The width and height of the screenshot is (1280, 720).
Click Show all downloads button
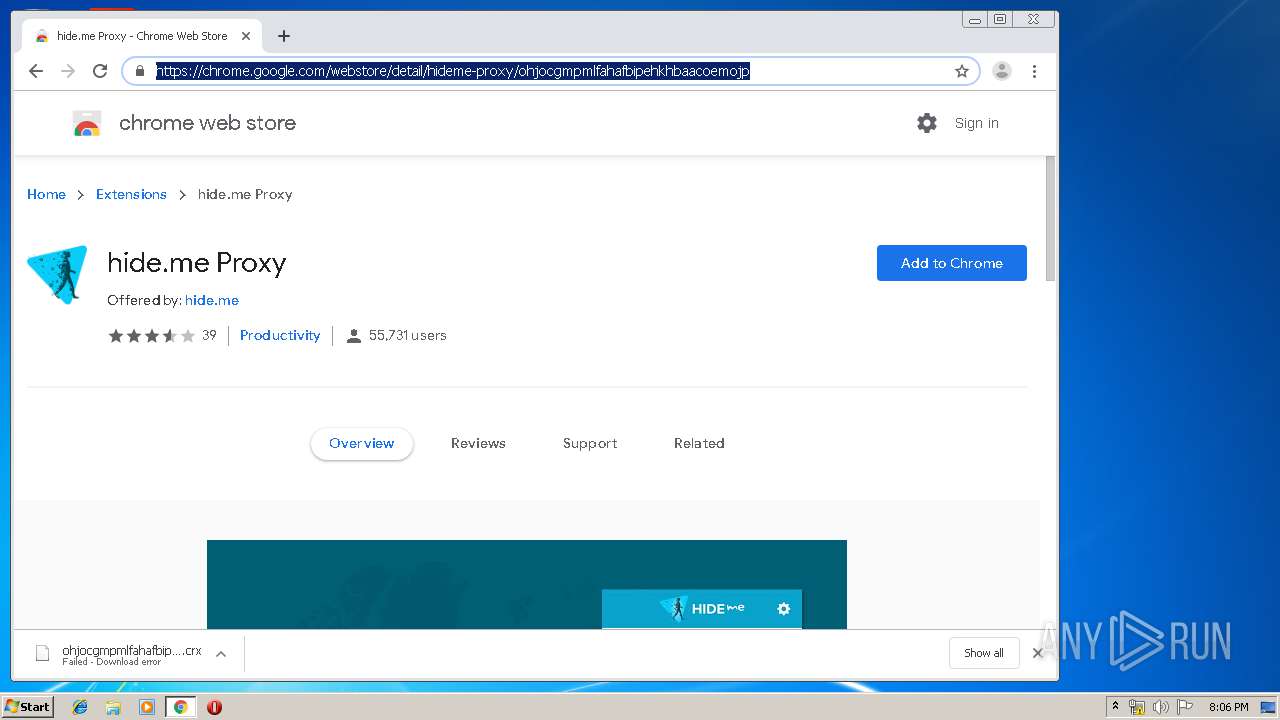tap(984, 653)
